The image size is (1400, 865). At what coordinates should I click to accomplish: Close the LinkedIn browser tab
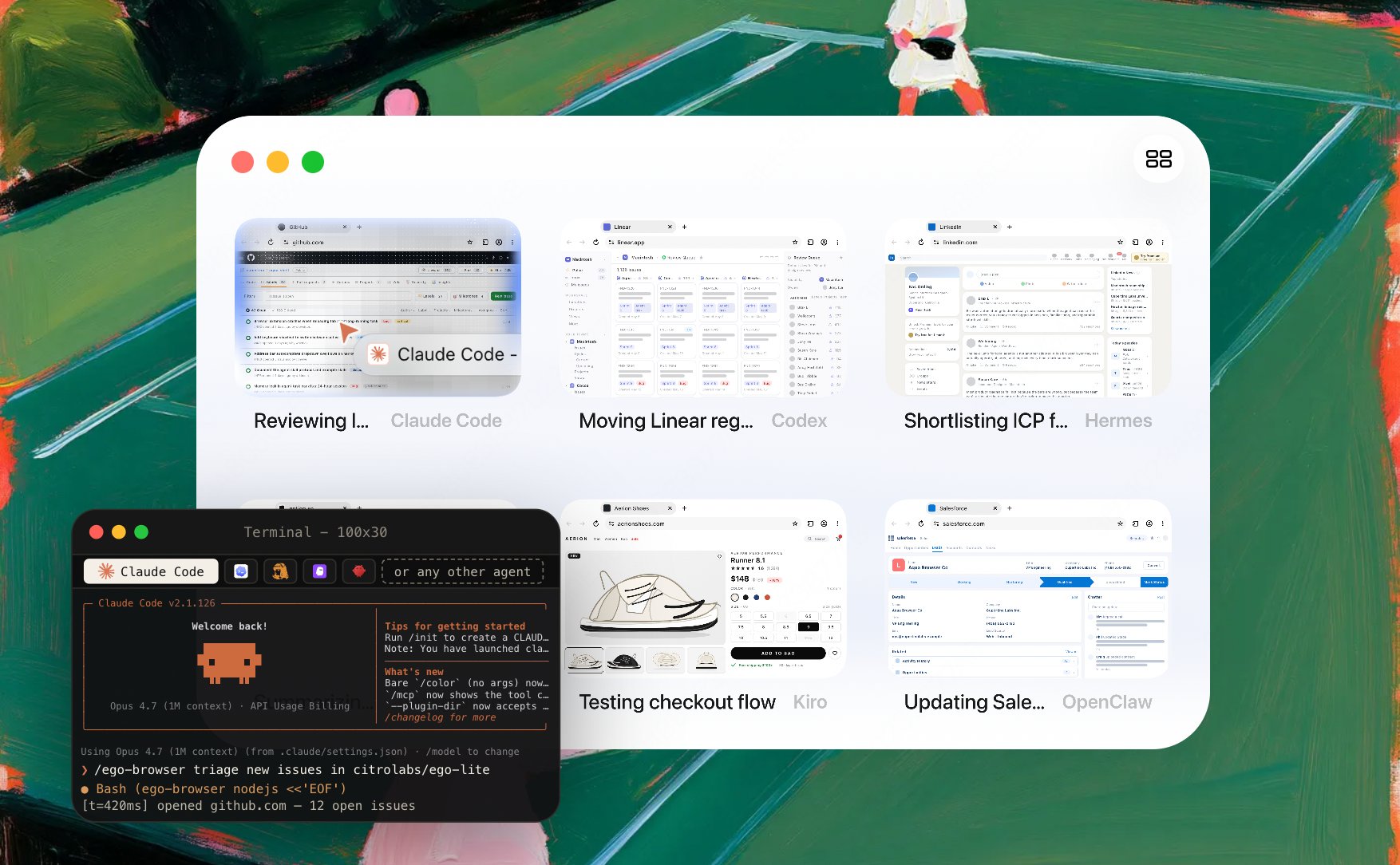pos(995,227)
